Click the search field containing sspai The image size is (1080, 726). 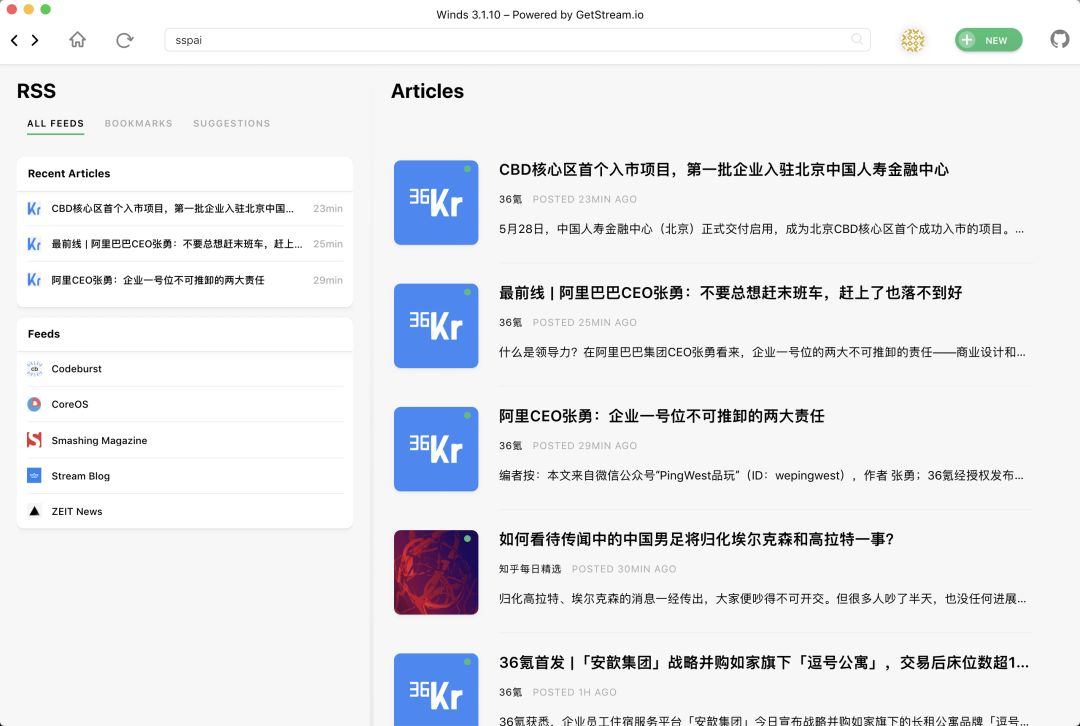pos(517,40)
